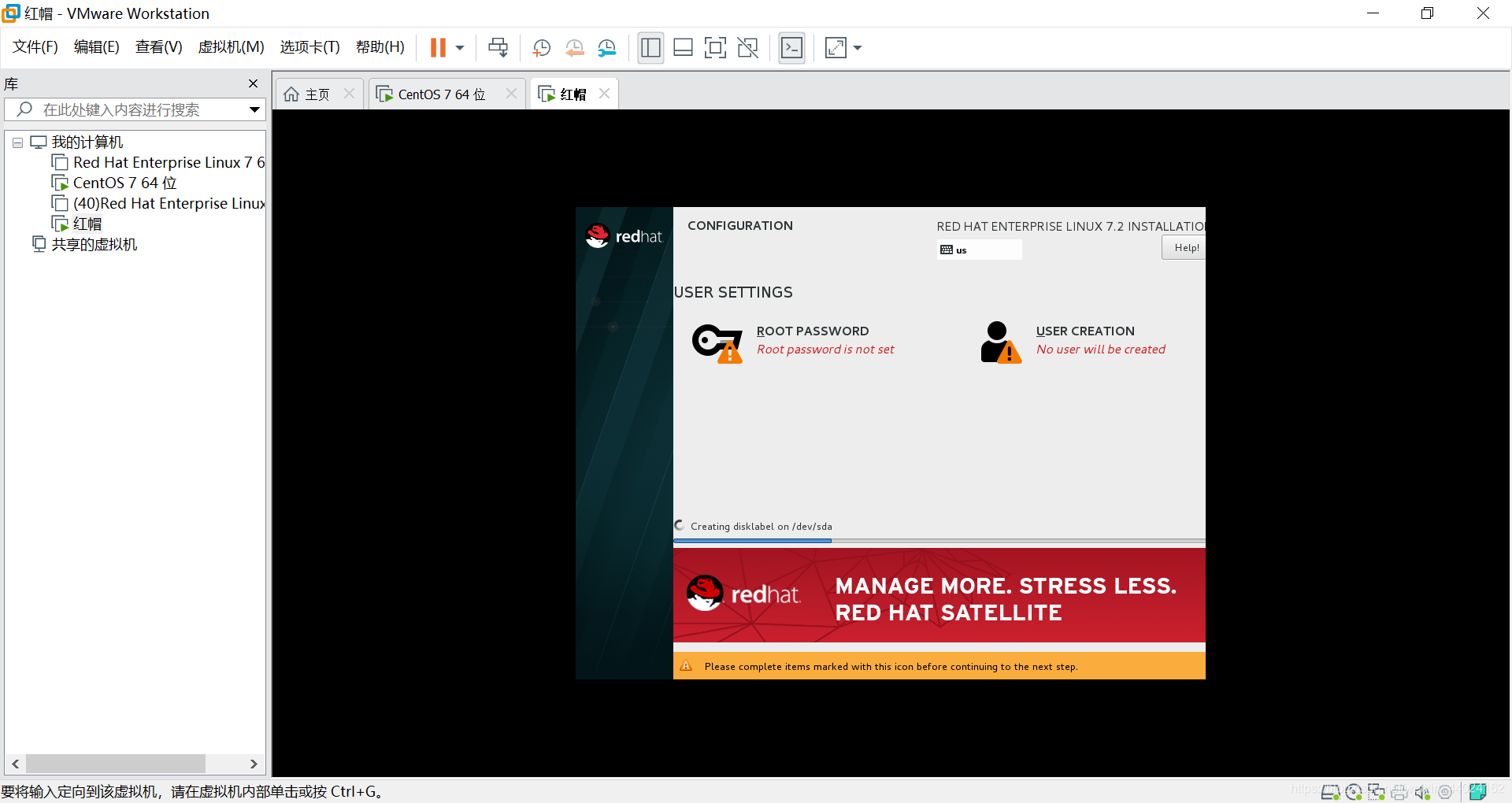1512x803 pixels.
Task: Click the CD/DVD drive status icon
Action: [x=1354, y=792]
